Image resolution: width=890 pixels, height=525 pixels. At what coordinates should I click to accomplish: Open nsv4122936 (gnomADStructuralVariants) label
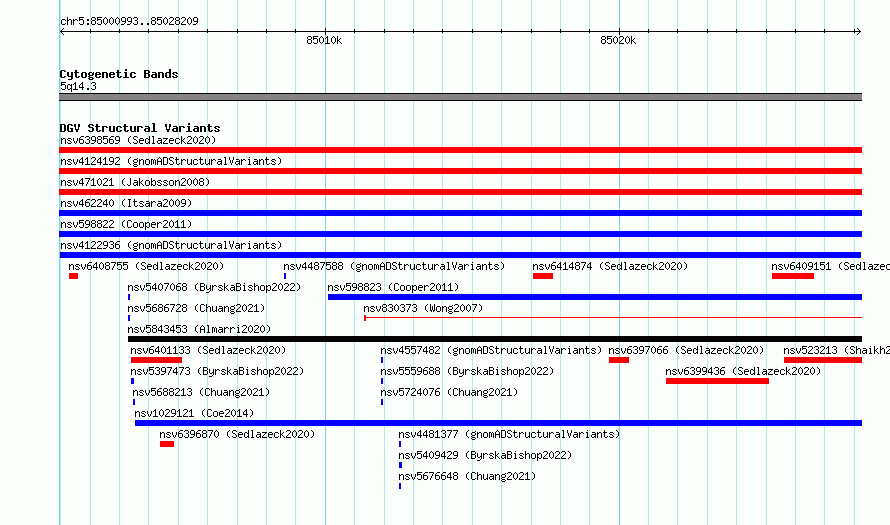coord(171,245)
